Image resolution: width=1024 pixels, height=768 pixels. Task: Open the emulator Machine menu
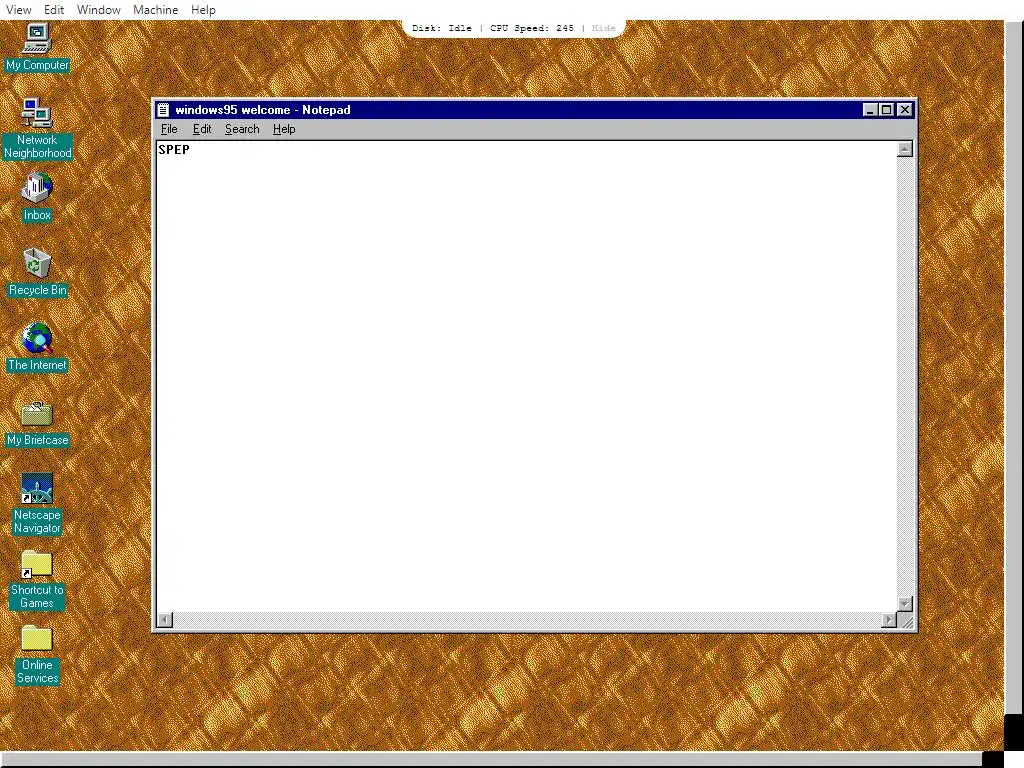coord(155,10)
